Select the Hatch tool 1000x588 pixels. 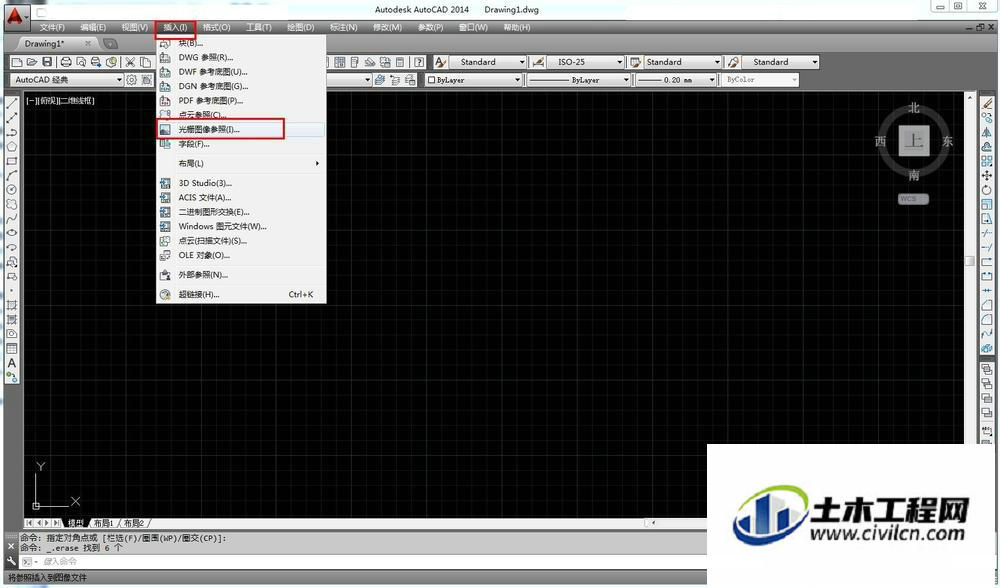(11, 305)
